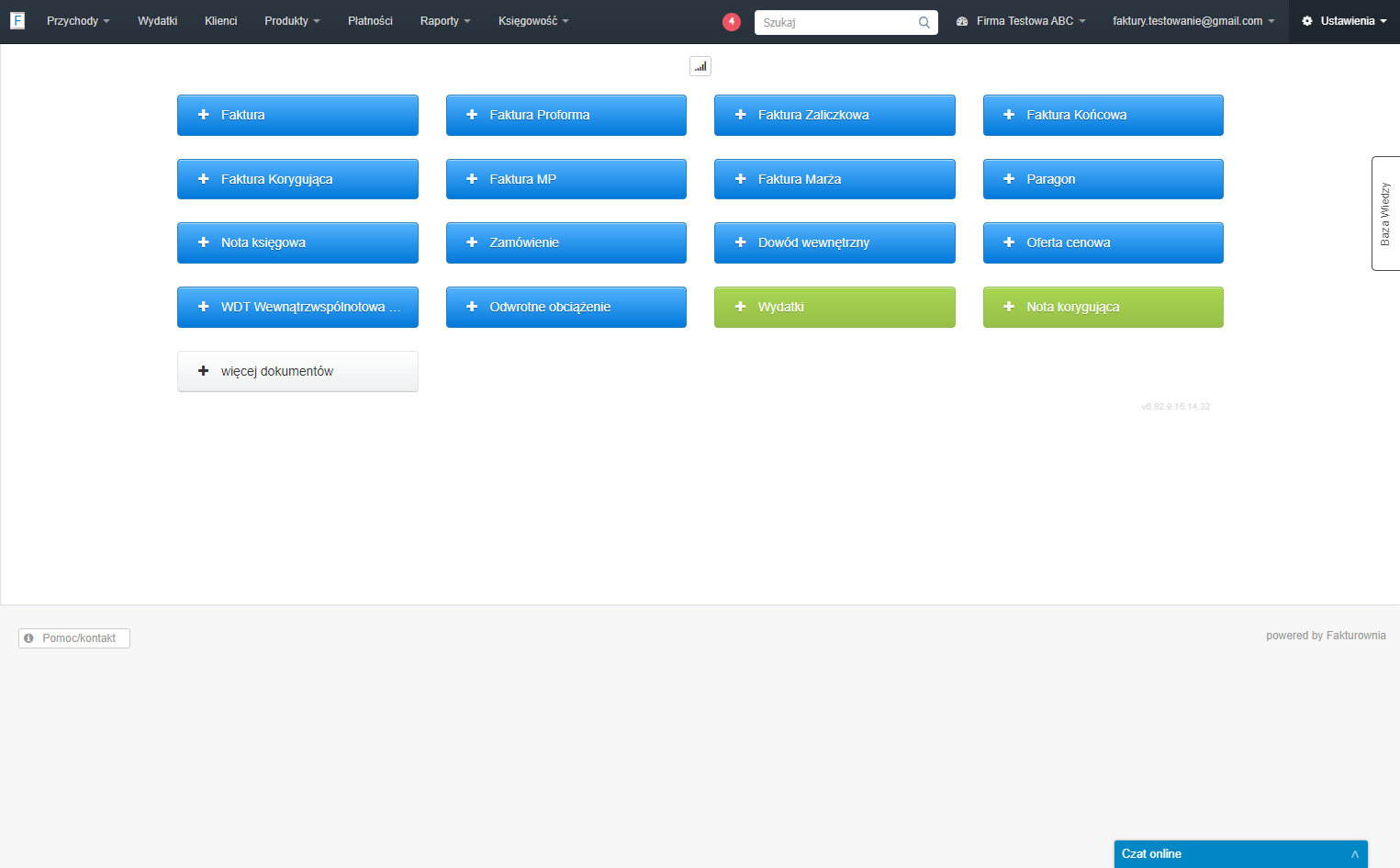
Task: Open the notifications badge showing 4
Action: click(x=732, y=21)
